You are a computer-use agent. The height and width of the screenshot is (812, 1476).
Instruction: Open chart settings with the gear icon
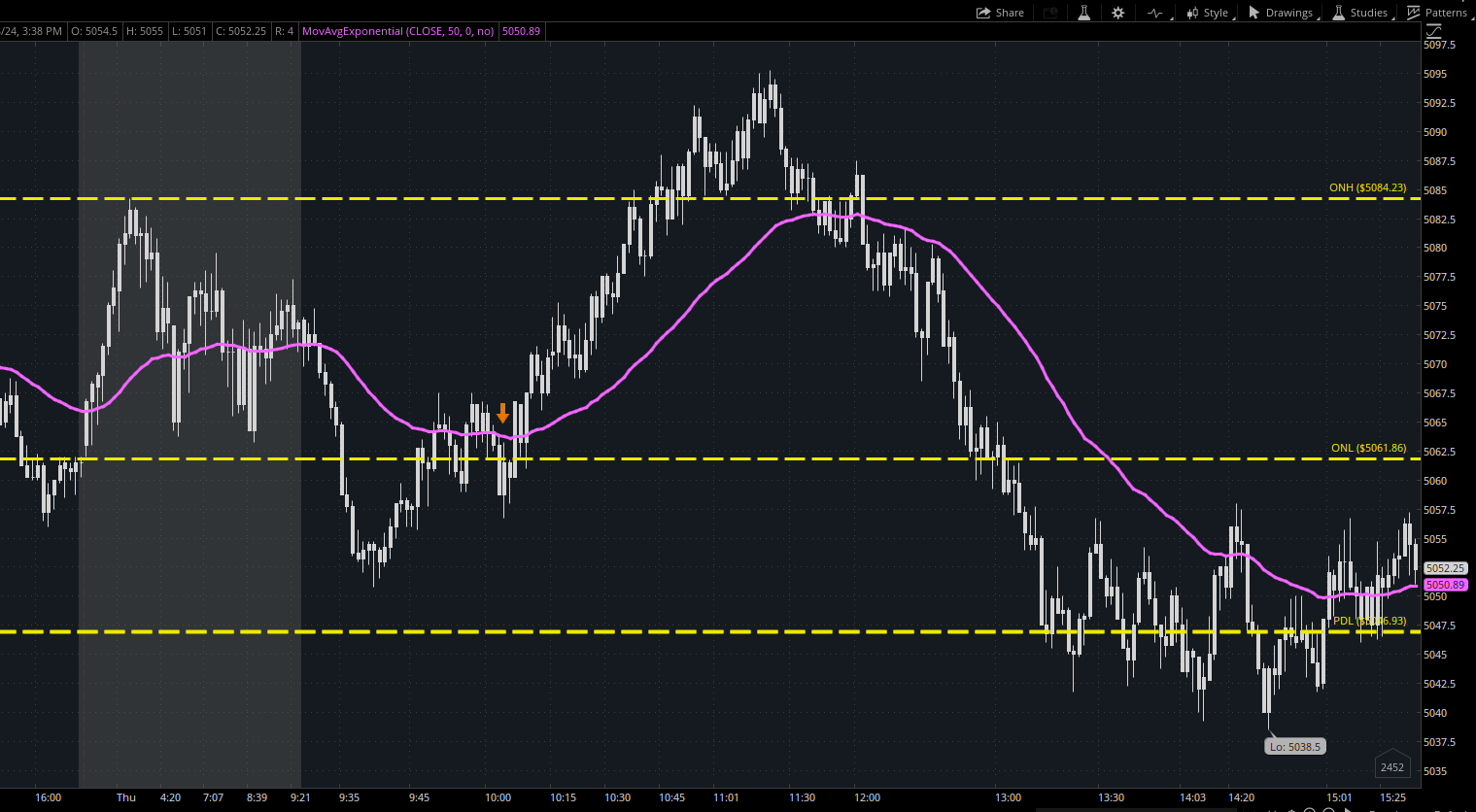pyautogui.click(x=1117, y=12)
